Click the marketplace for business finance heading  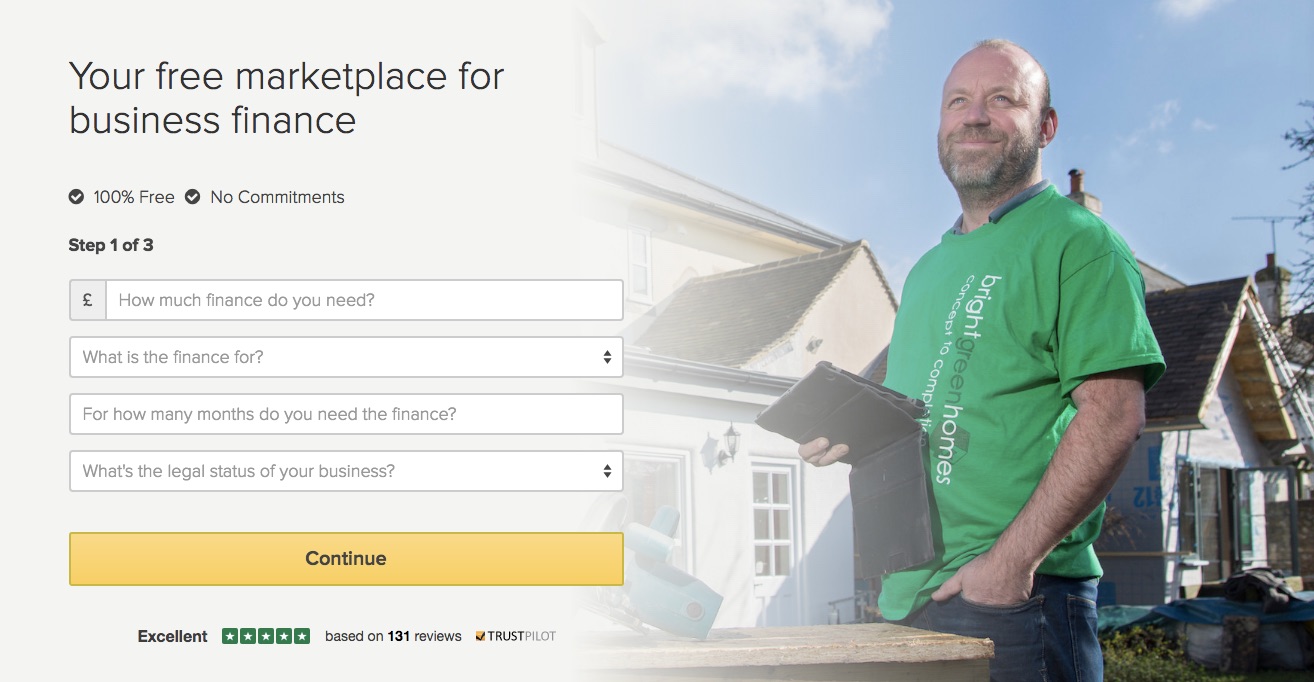[x=287, y=98]
